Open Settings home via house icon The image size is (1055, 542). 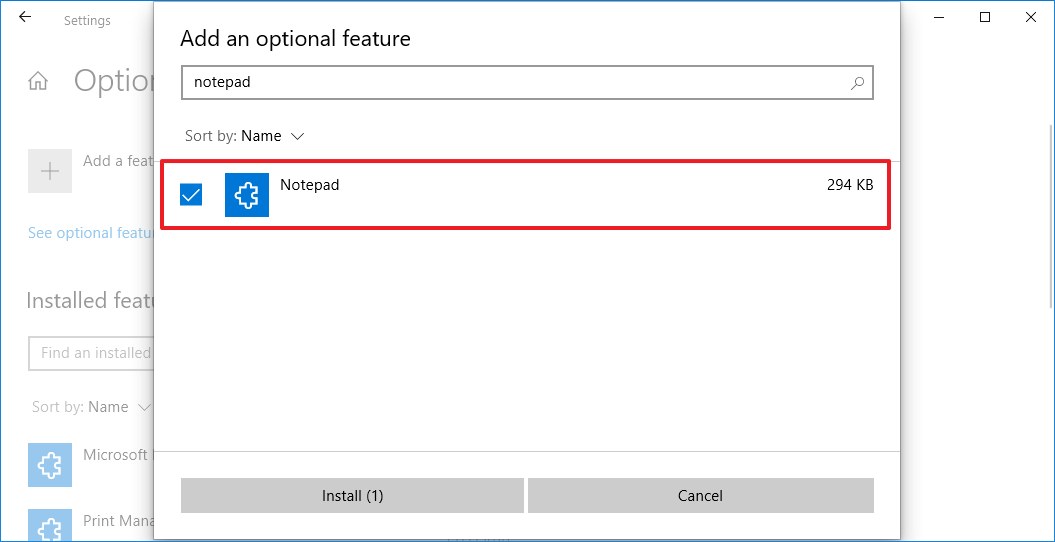38,82
